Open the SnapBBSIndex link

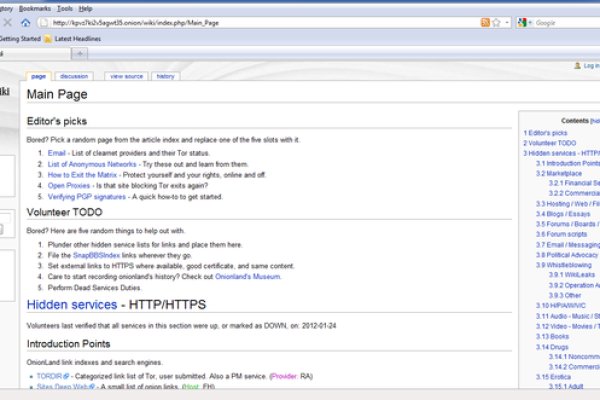tap(96, 255)
